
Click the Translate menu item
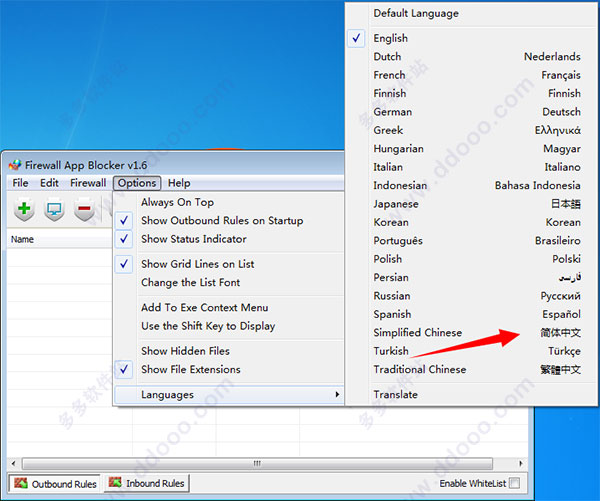(x=471, y=395)
